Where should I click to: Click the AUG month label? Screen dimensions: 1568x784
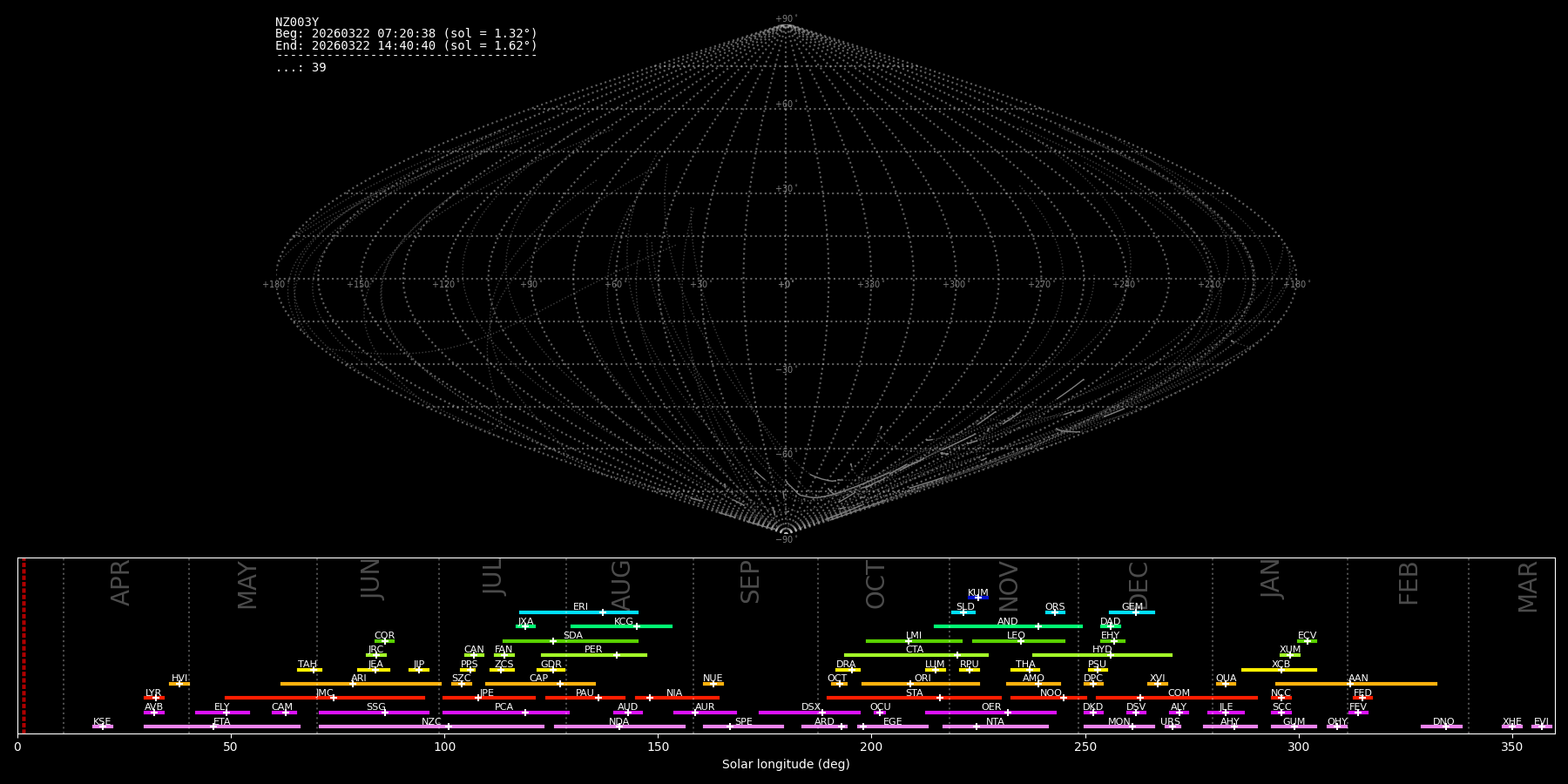click(x=621, y=585)
